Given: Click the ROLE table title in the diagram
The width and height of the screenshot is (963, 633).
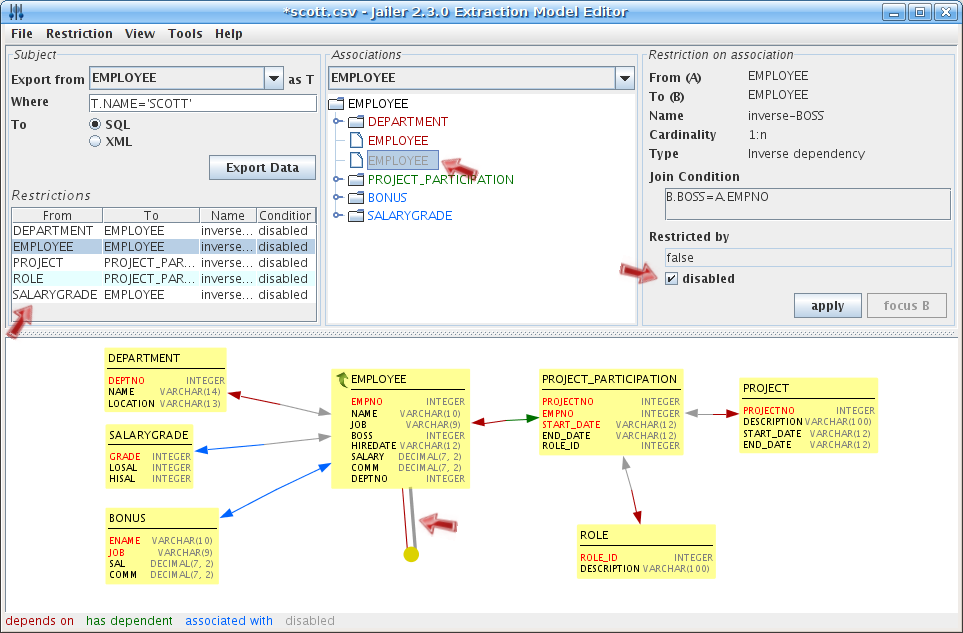Looking at the screenshot, I should 594,535.
